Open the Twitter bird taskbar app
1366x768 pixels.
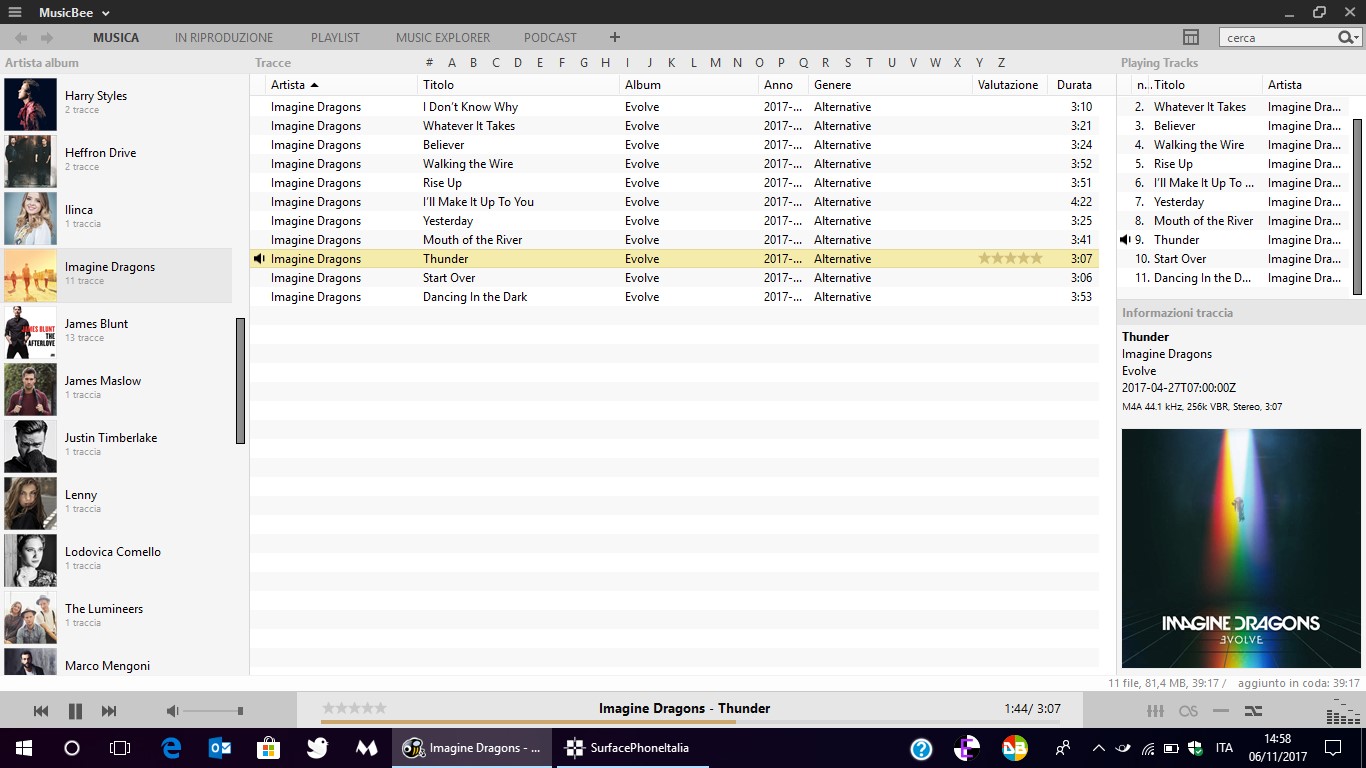[318, 747]
